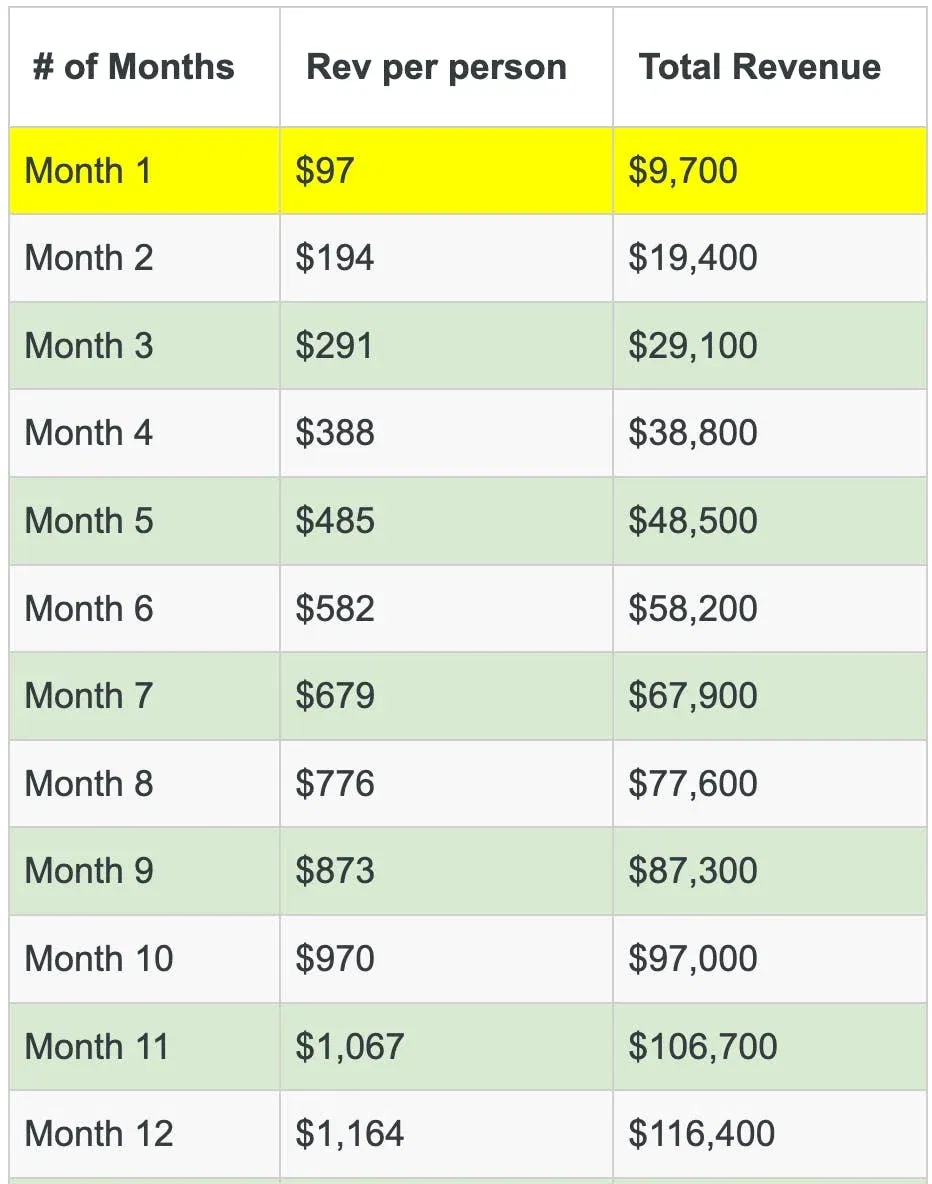Viewport: 932px width, 1184px height.
Task: Select the $116,400 total for Month 12
Action: click(770, 1134)
